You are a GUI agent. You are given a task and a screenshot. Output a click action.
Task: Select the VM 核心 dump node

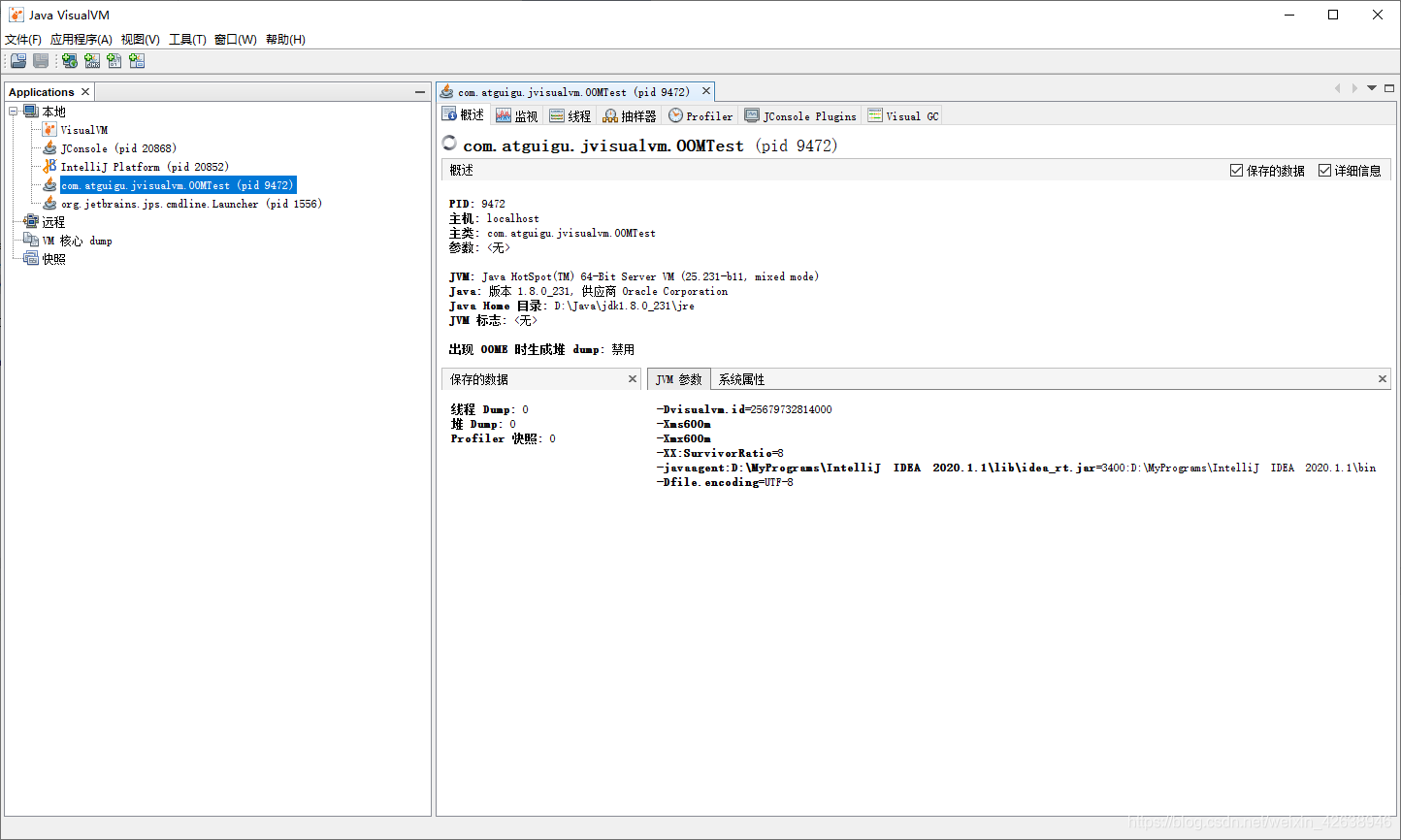77,241
